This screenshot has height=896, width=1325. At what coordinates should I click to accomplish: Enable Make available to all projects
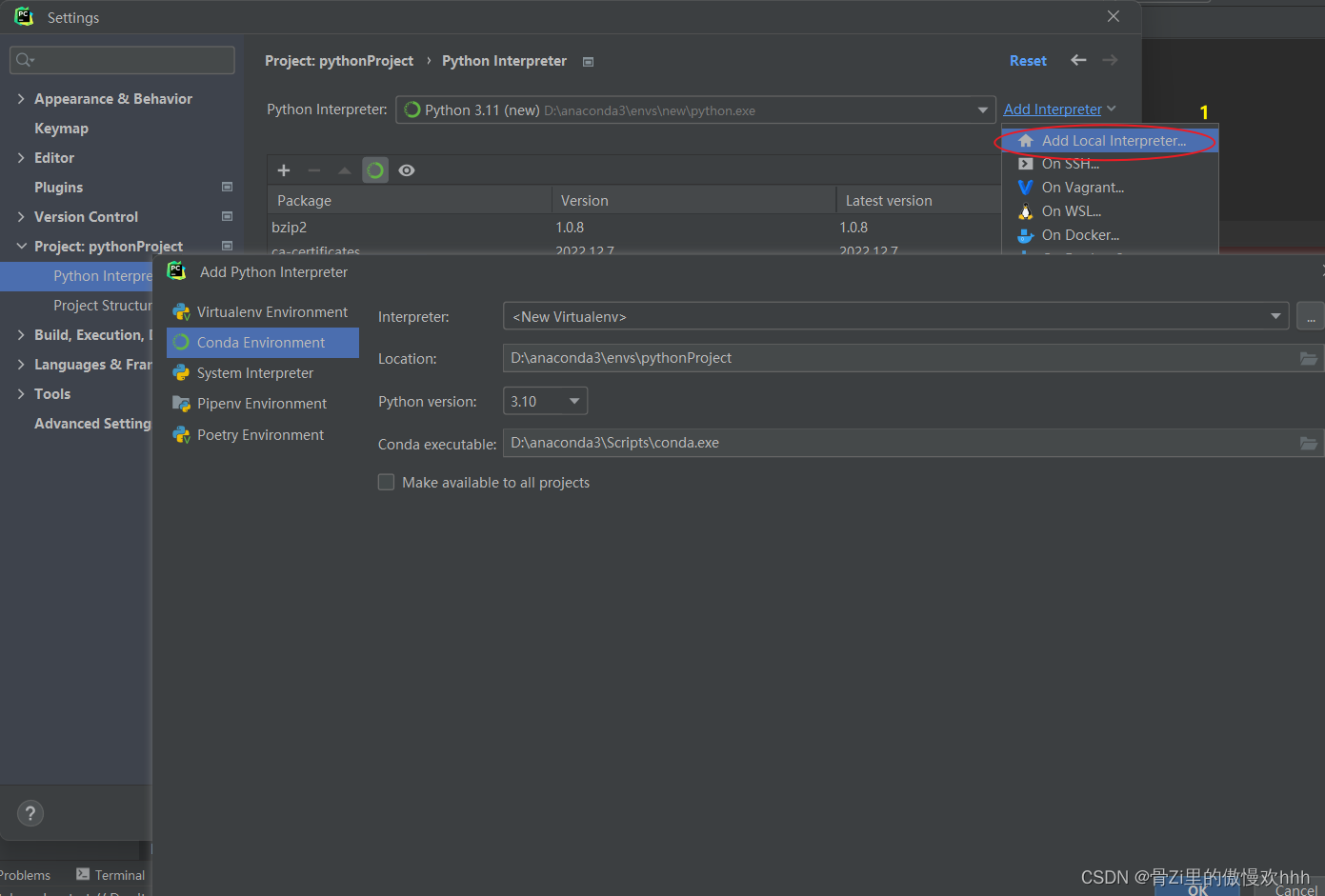[x=386, y=483]
